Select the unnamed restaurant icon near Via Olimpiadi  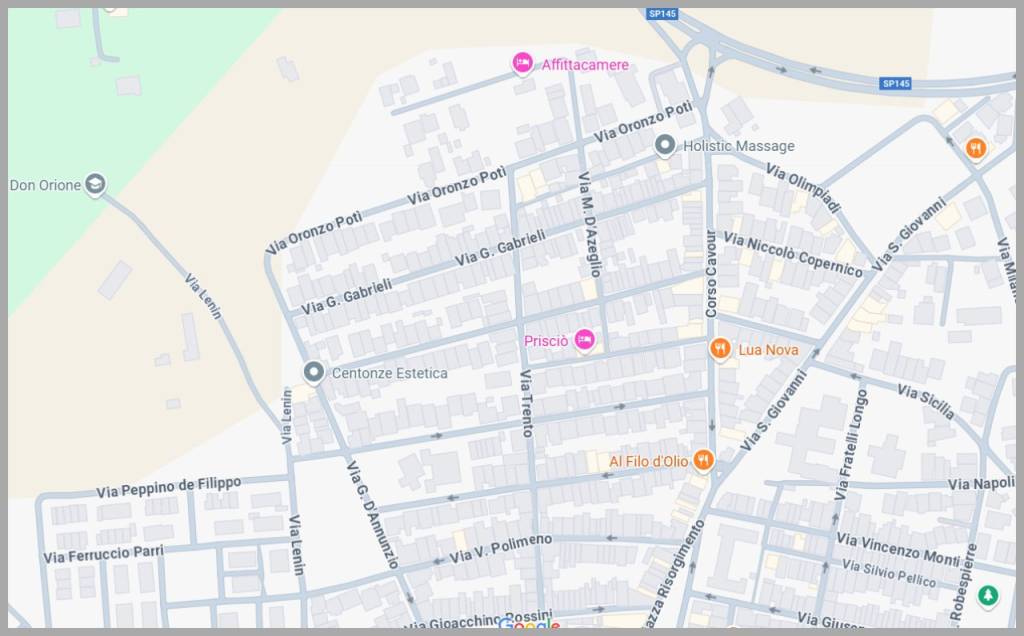pyautogui.click(x=976, y=149)
